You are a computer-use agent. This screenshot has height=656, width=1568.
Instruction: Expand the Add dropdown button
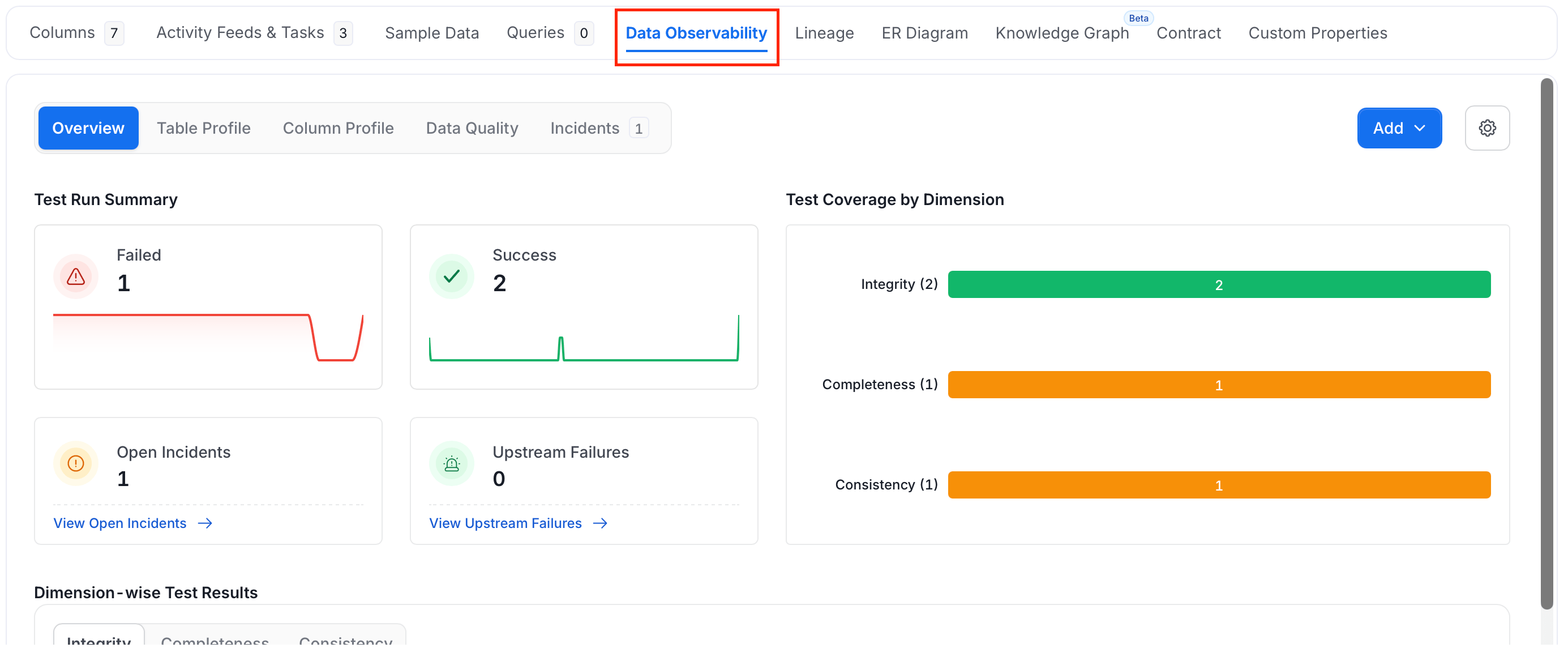1399,128
